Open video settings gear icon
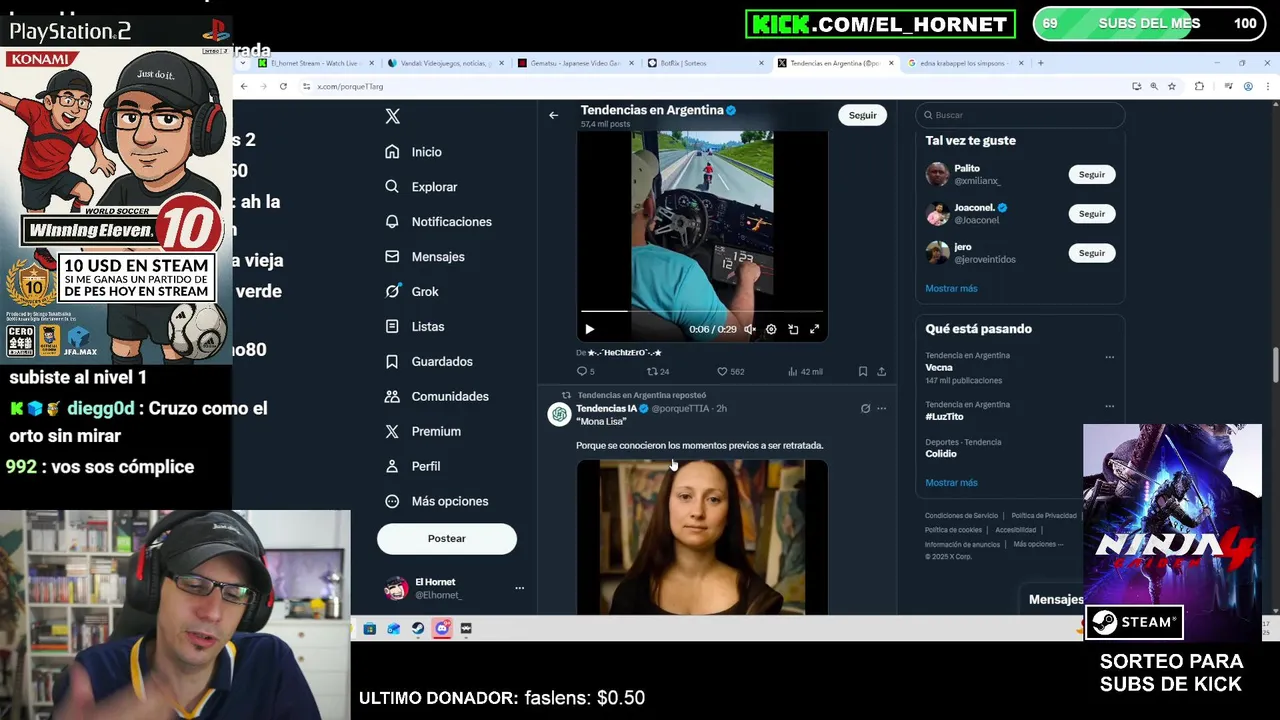The image size is (1280, 720). (x=771, y=329)
